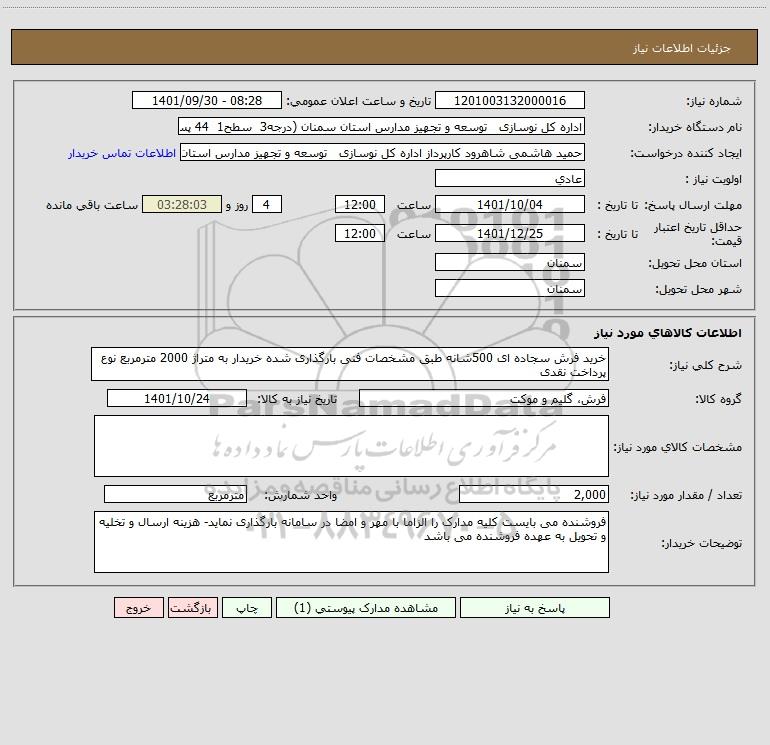Click the quantity field 2,000
This screenshot has width=770, height=745.
click(x=534, y=494)
